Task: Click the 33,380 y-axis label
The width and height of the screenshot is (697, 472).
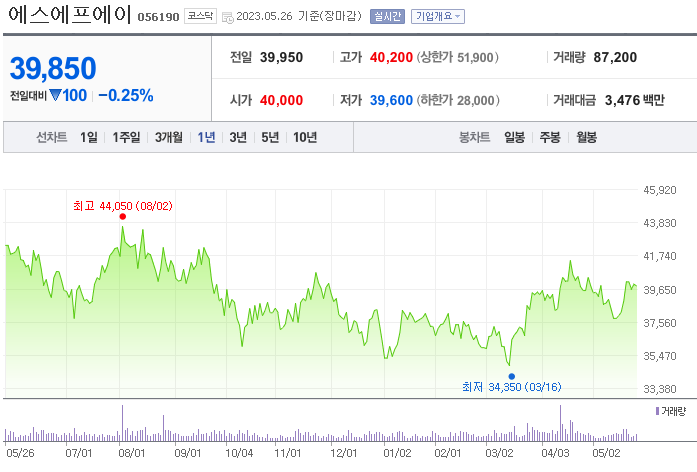Action: click(x=660, y=389)
